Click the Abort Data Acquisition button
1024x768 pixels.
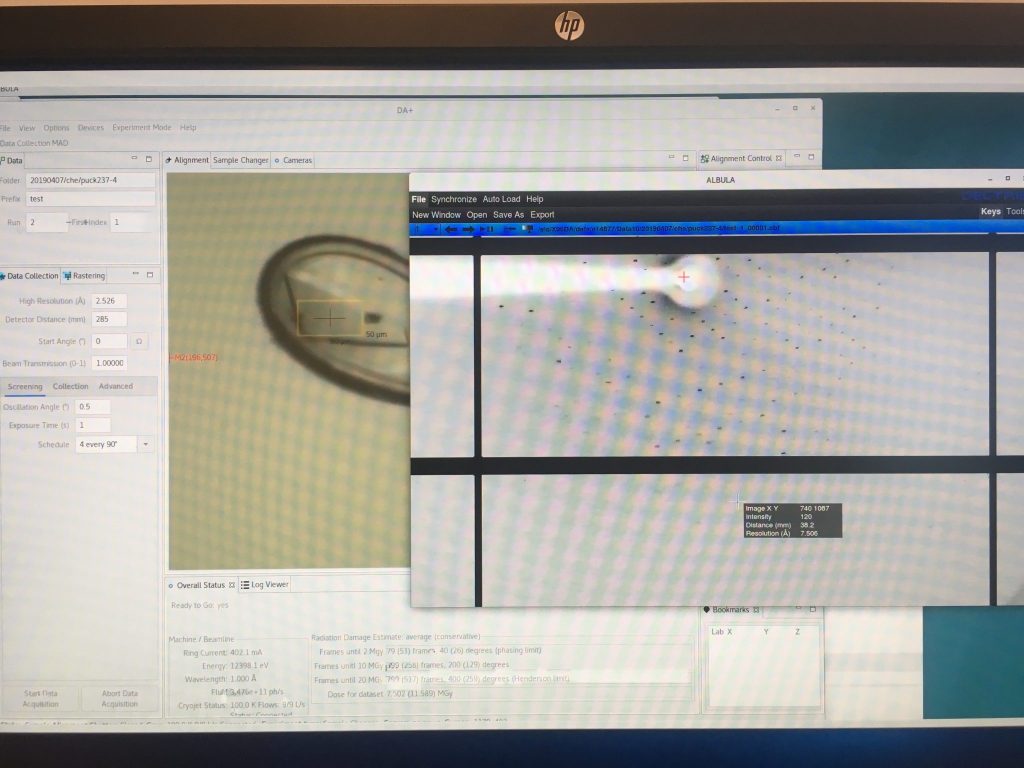click(x=119, y=697)
